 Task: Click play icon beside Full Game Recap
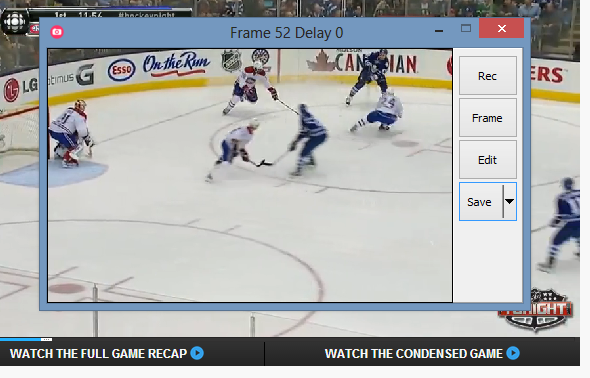[197, 353]
